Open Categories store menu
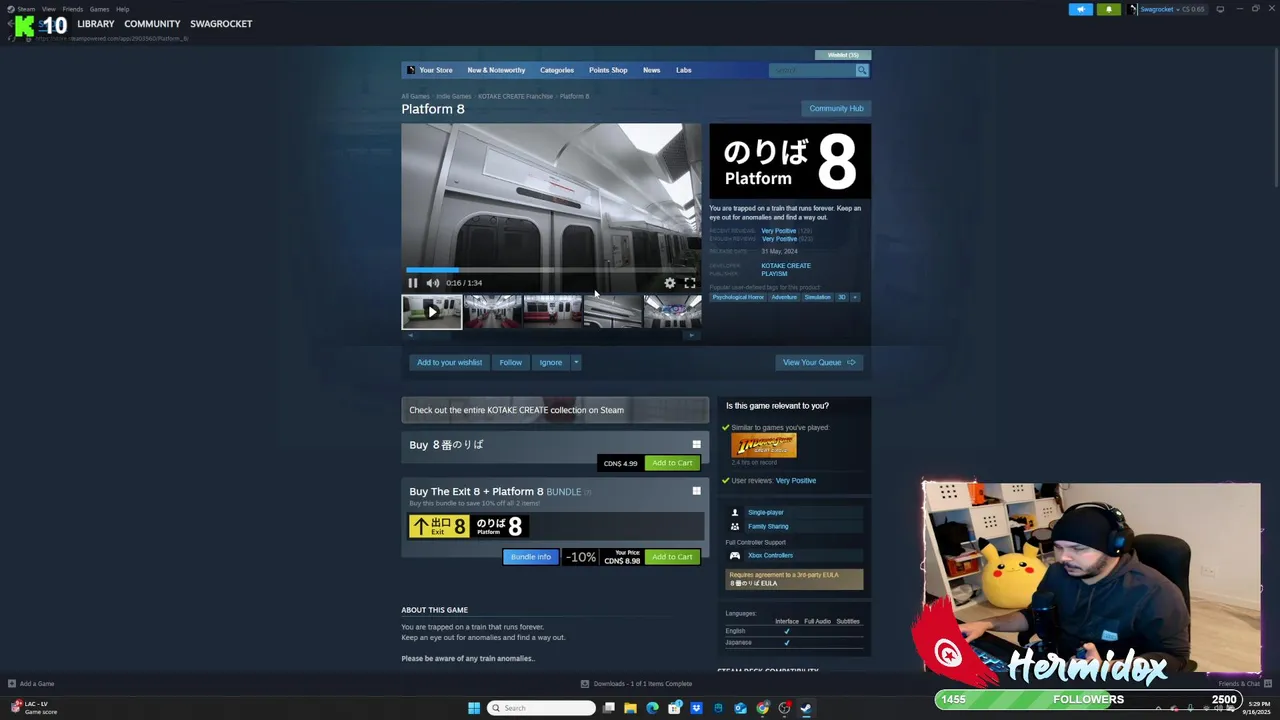1280x720 pixels. pyautogui.click(x=557, y=70)
